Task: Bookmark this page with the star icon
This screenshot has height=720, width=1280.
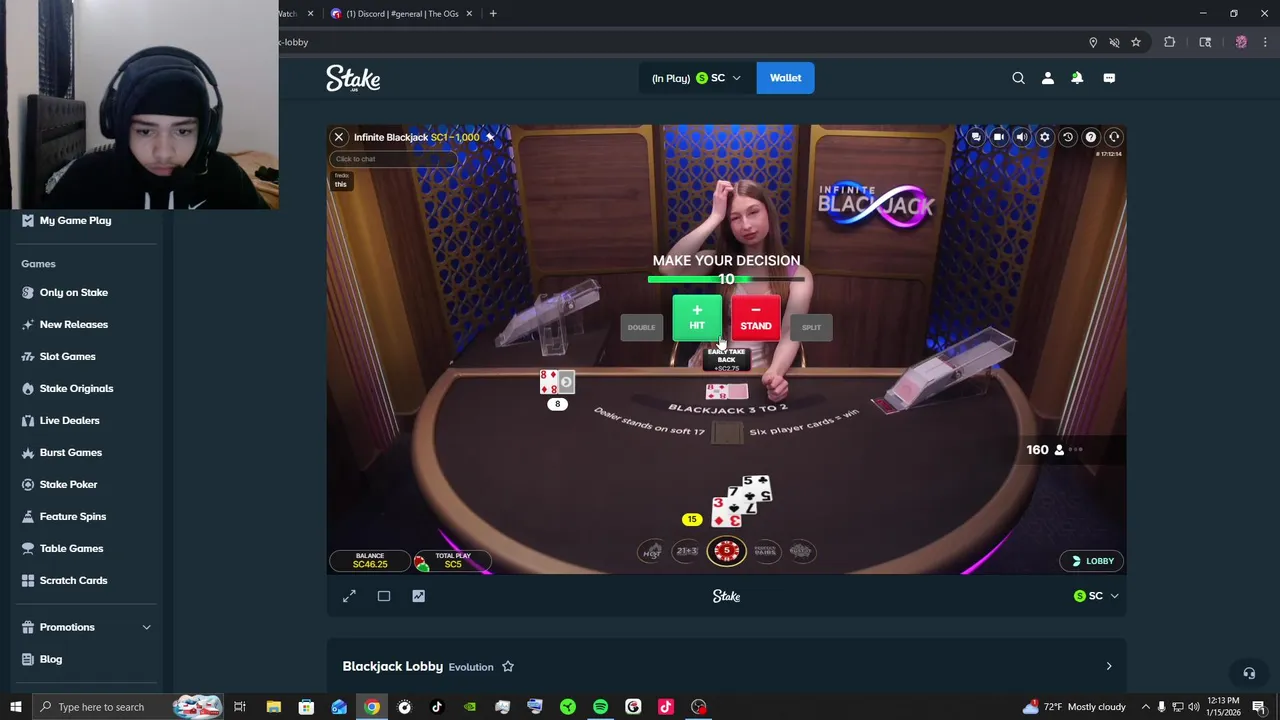Action: [1136, 42]
